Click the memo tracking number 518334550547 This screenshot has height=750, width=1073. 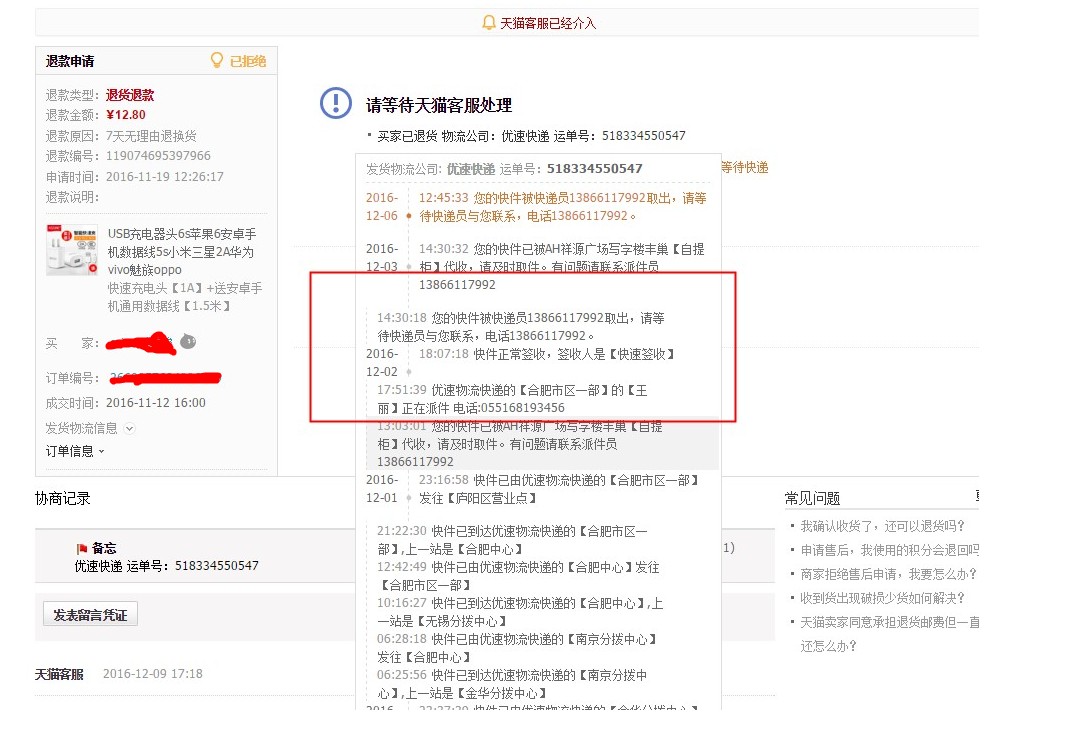pyautogui.click(x=217, y=565)
